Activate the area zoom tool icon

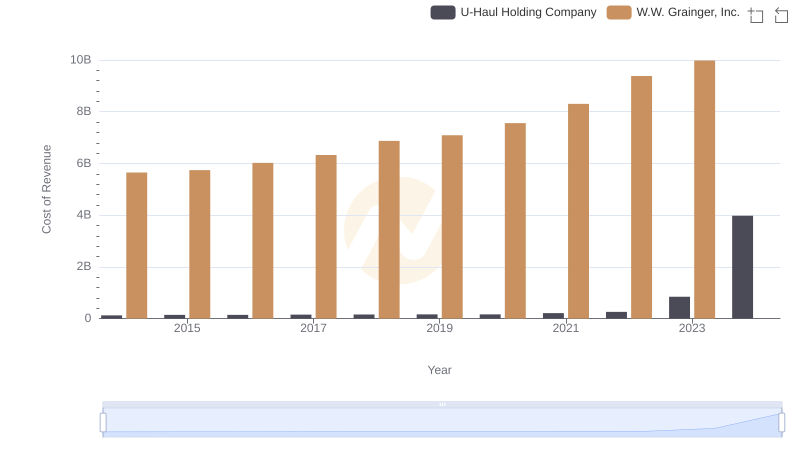pyautogui.click(x=756, y=15)
